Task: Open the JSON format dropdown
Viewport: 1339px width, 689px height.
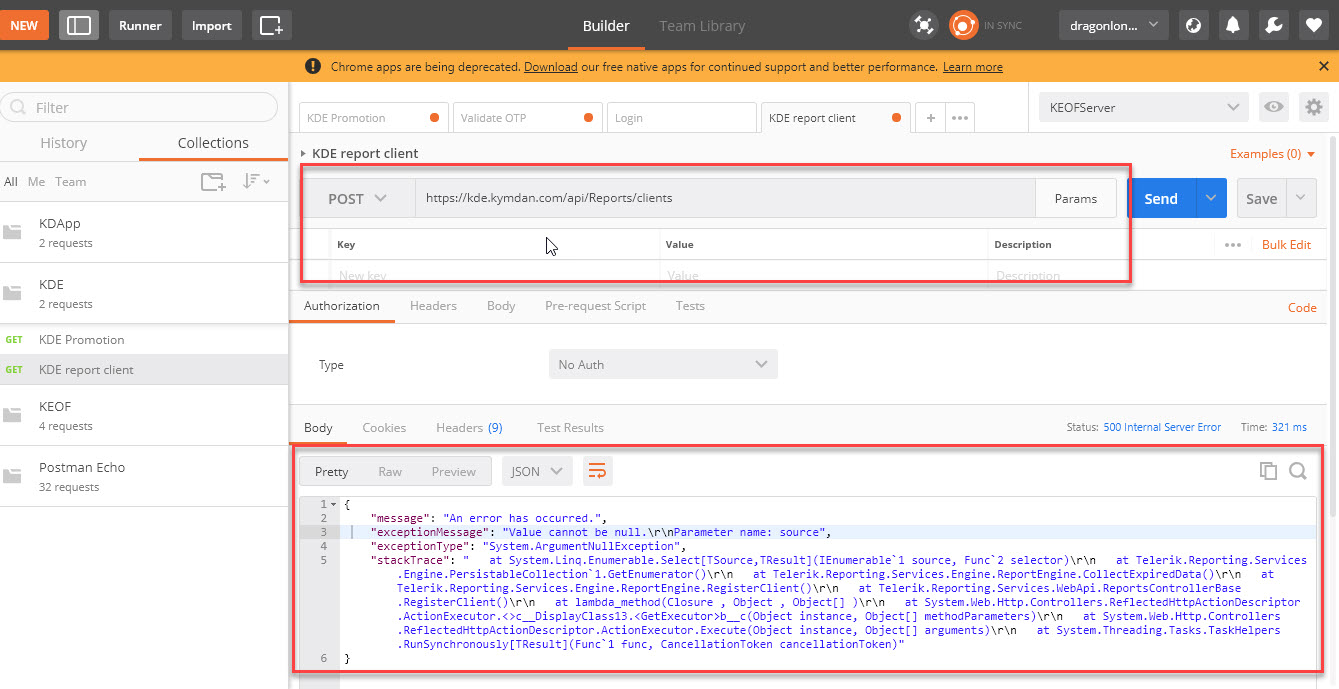Action: [x=537, y=472]
